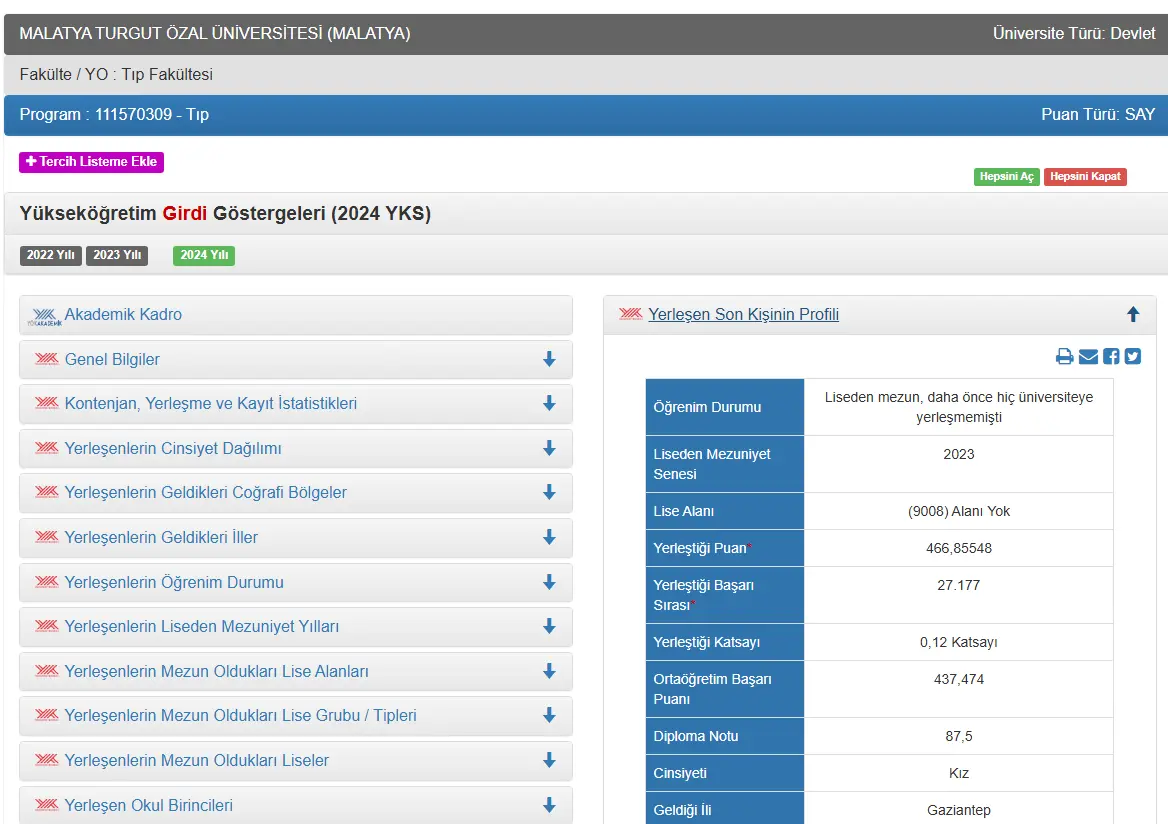Screen dimensions: 1168x824
Task: Click YÖK logo next to Lise Alanları
Action: pos(46,671)
